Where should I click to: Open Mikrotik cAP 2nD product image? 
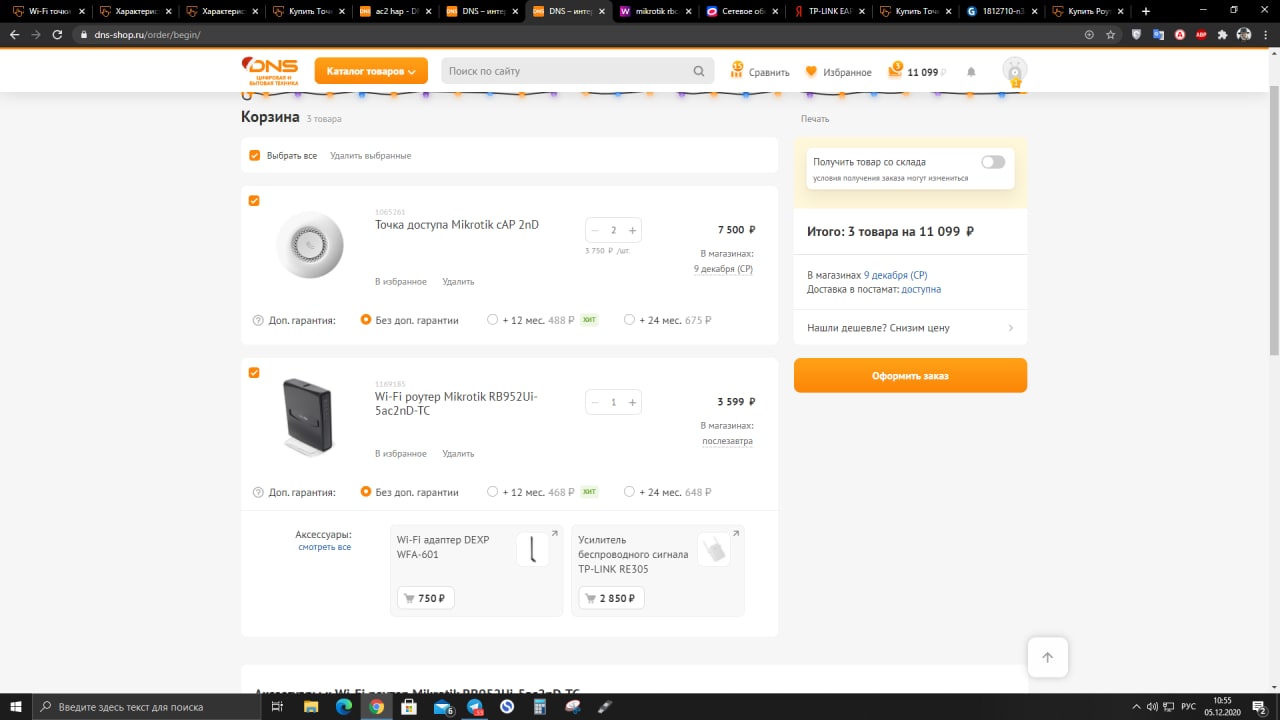310,245
